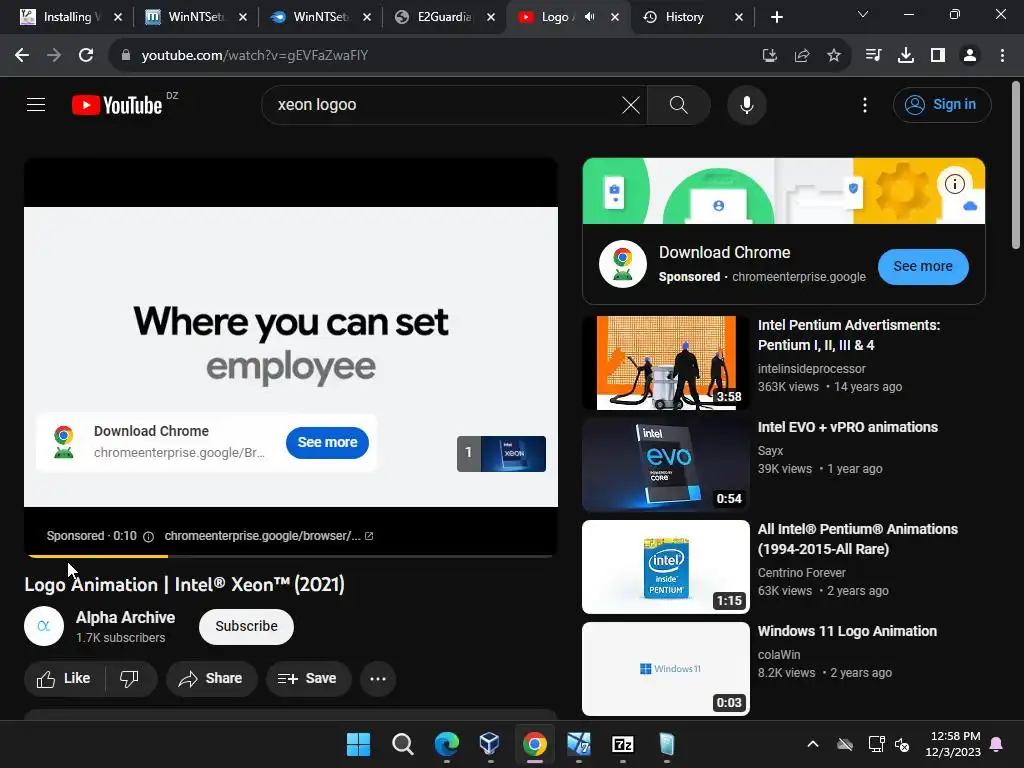Open Windows 11 Logo Animation title
The width and height of the screenshot is (1024, 768).
coord(847,631)
